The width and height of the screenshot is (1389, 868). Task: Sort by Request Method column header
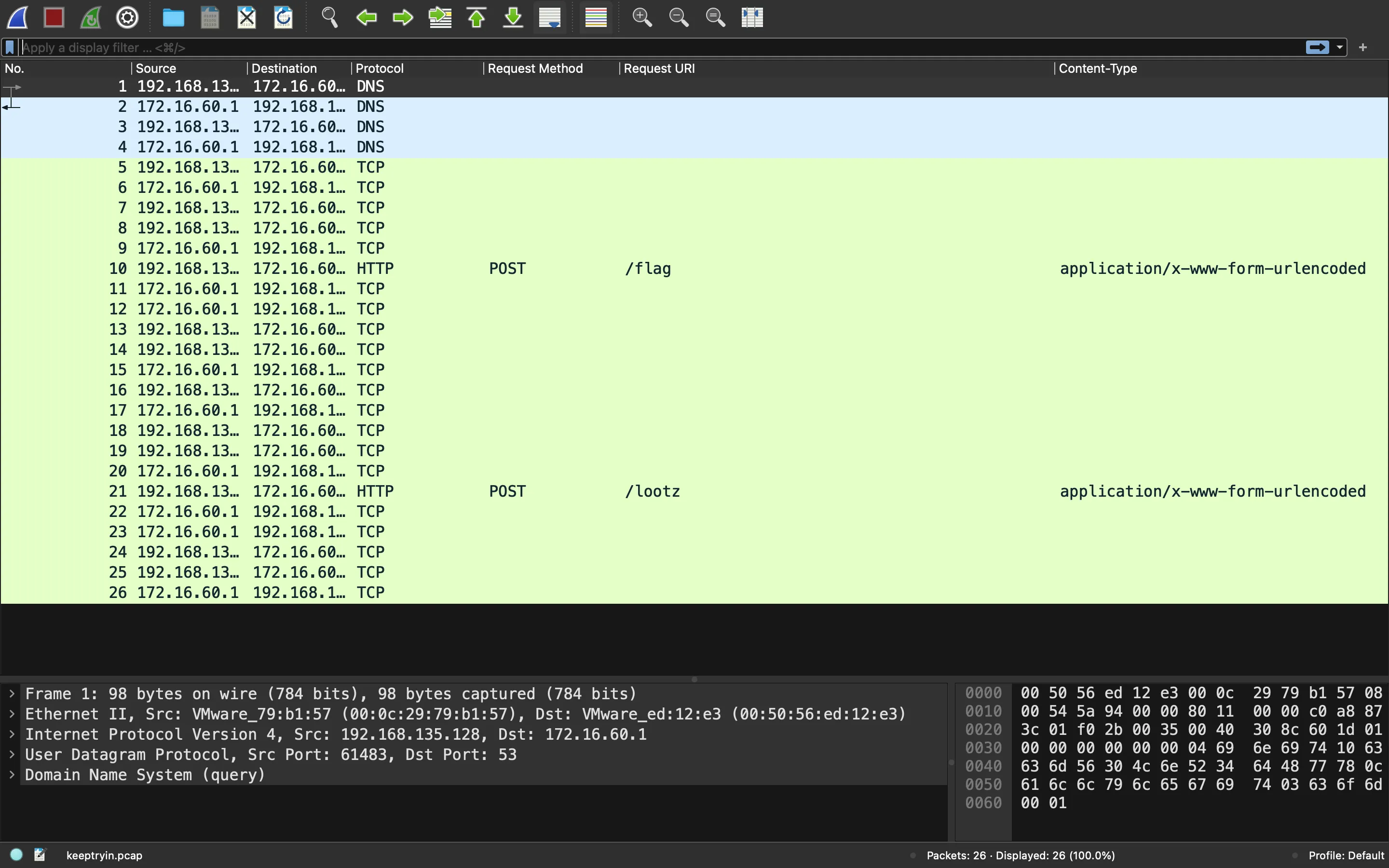pyautogui.click(x=552, y=68)
